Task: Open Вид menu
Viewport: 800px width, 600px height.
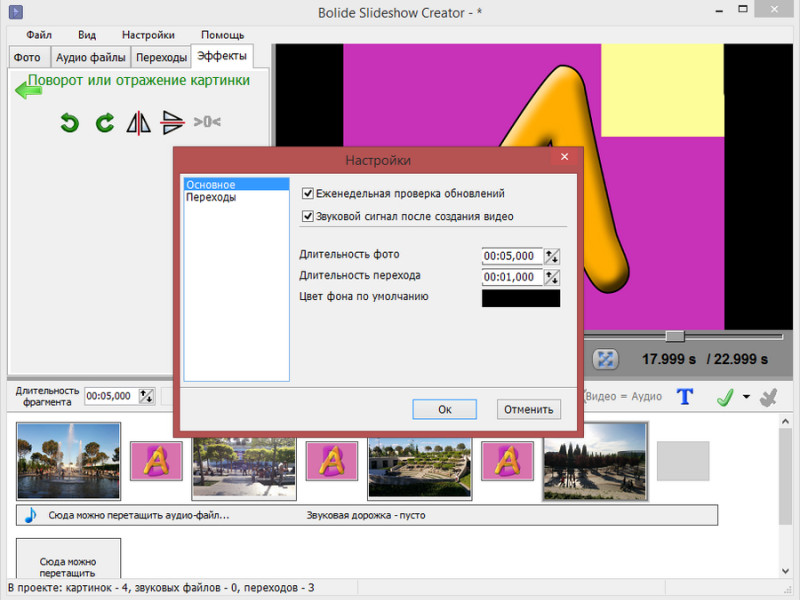Action: point(87,35)
